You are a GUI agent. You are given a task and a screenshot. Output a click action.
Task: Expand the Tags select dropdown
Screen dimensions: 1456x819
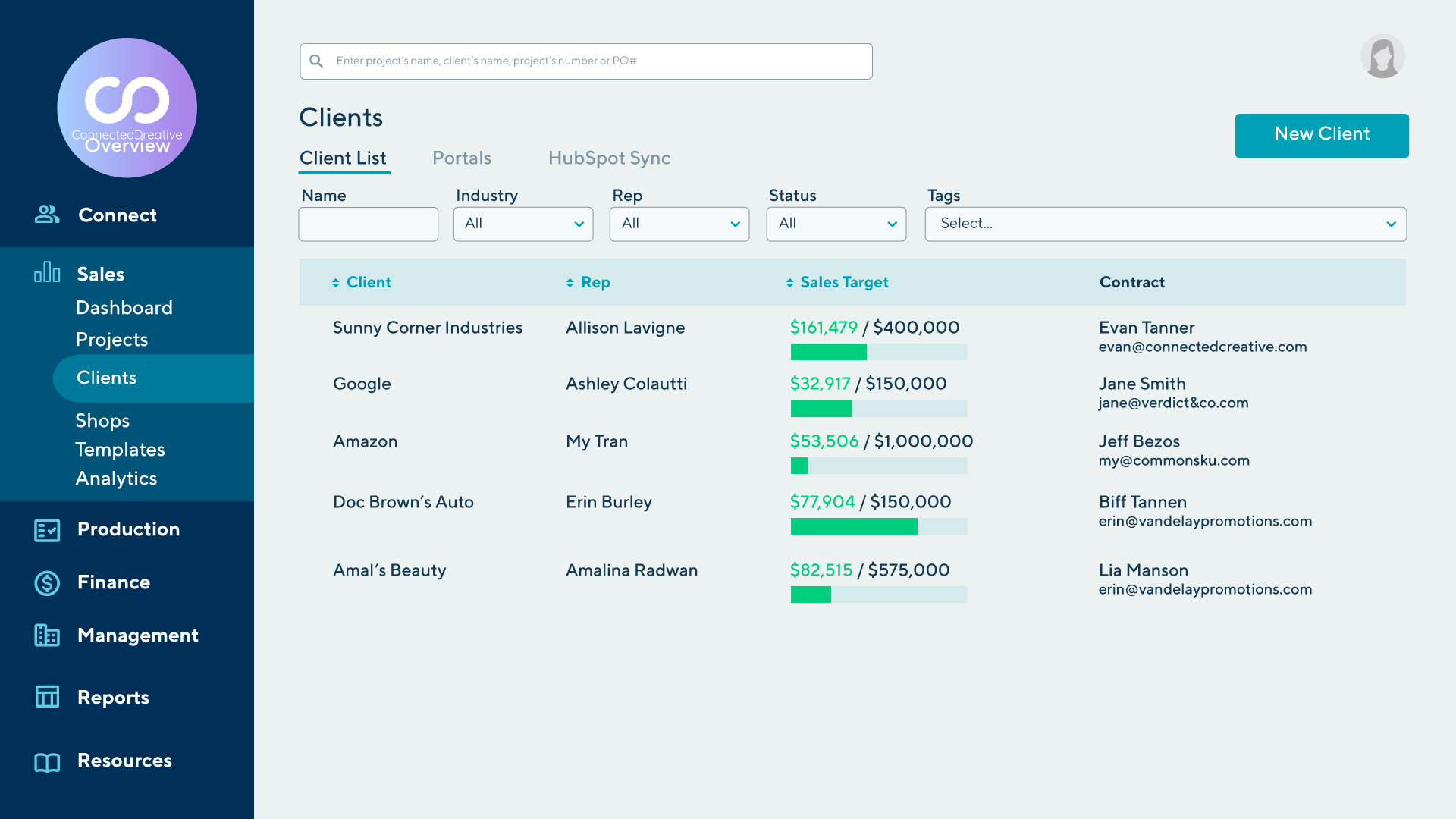(x=1165, y=224)
